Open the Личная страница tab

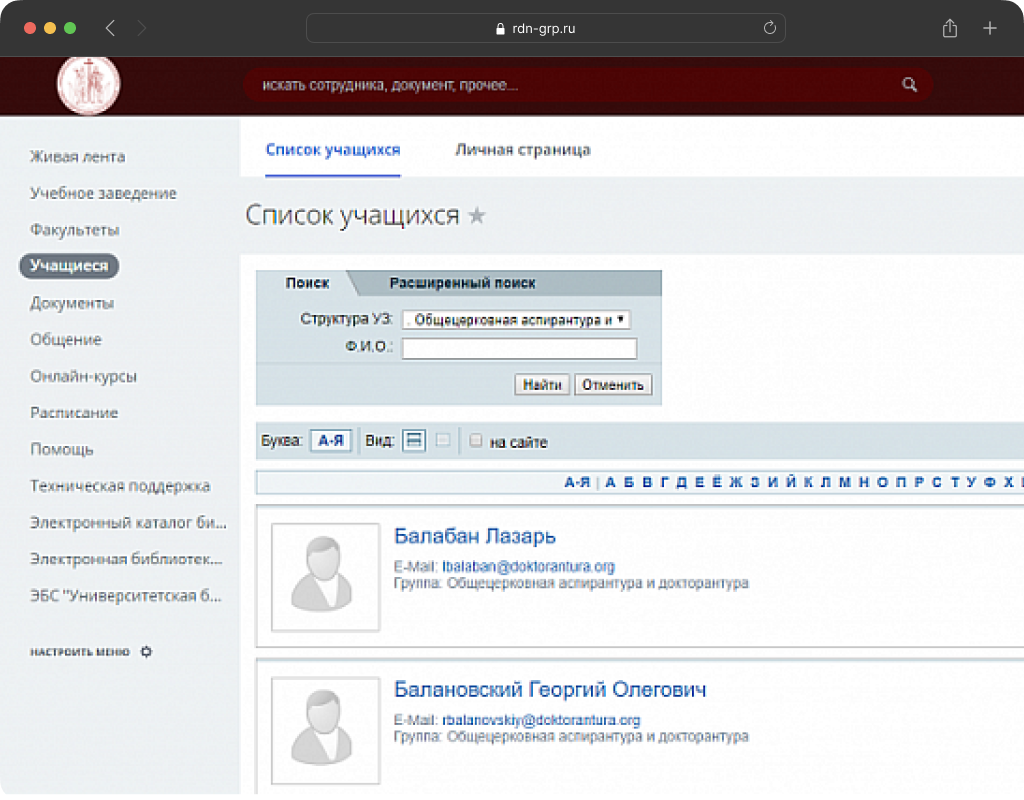tap(522, 150)
